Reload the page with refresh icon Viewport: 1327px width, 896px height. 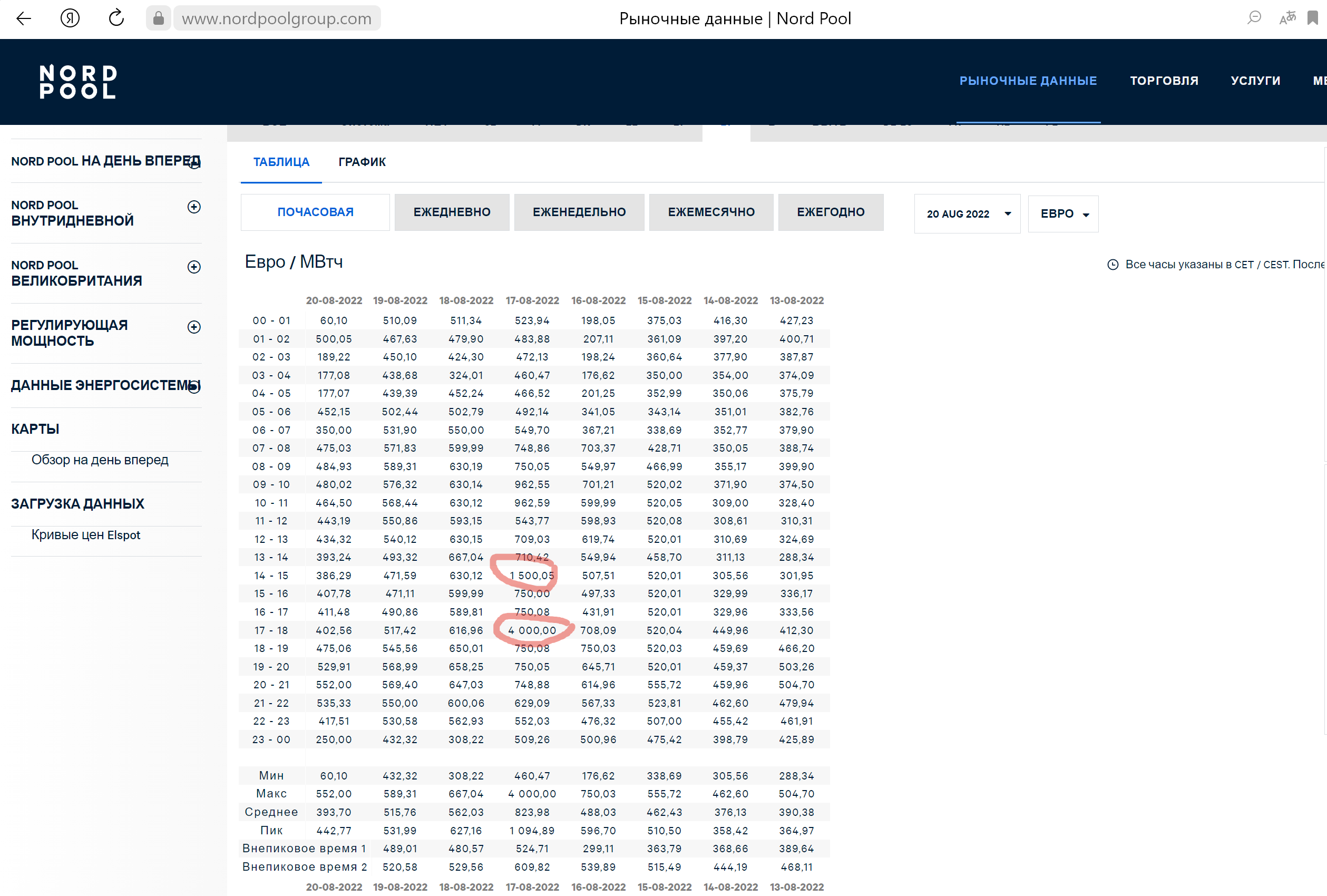coord(116,18)
